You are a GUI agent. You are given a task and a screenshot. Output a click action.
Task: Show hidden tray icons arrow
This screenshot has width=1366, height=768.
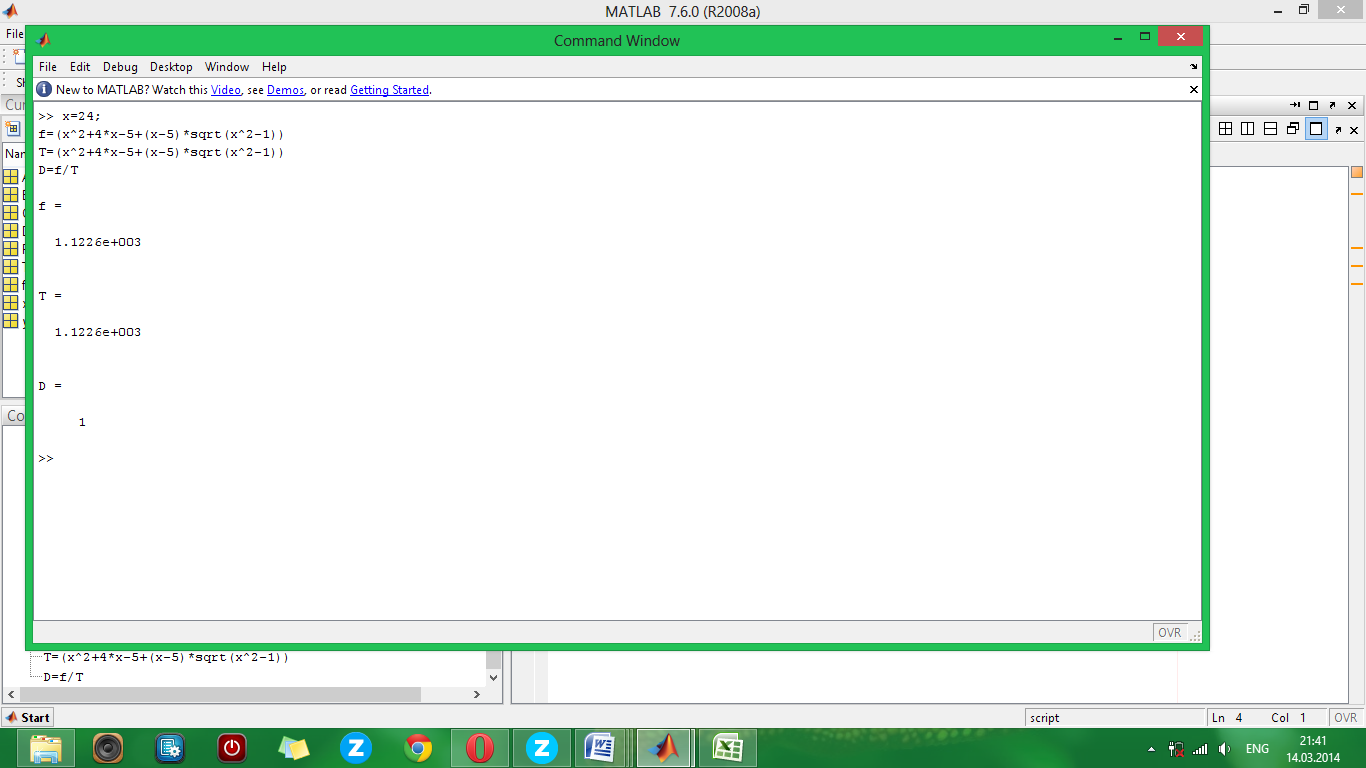(x=1152, y=748)
